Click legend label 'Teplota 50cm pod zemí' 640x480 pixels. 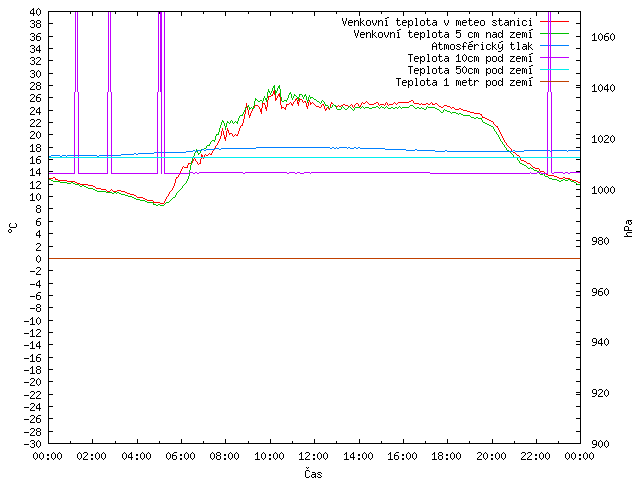[470, 70]
